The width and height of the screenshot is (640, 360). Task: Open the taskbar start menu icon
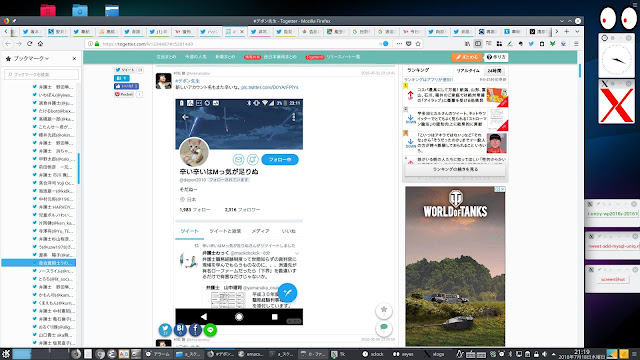pyautogui.click(x=6, y=354)
